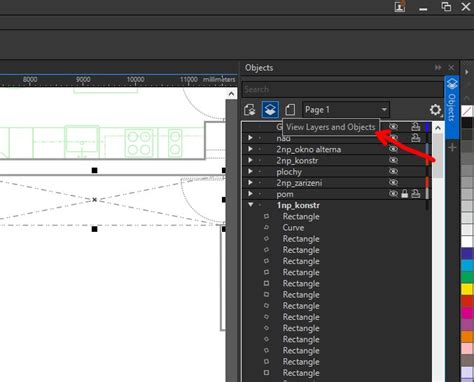474x382 pixels.
Task: Click the user account icon in title bar
Action: coord(400,7)
